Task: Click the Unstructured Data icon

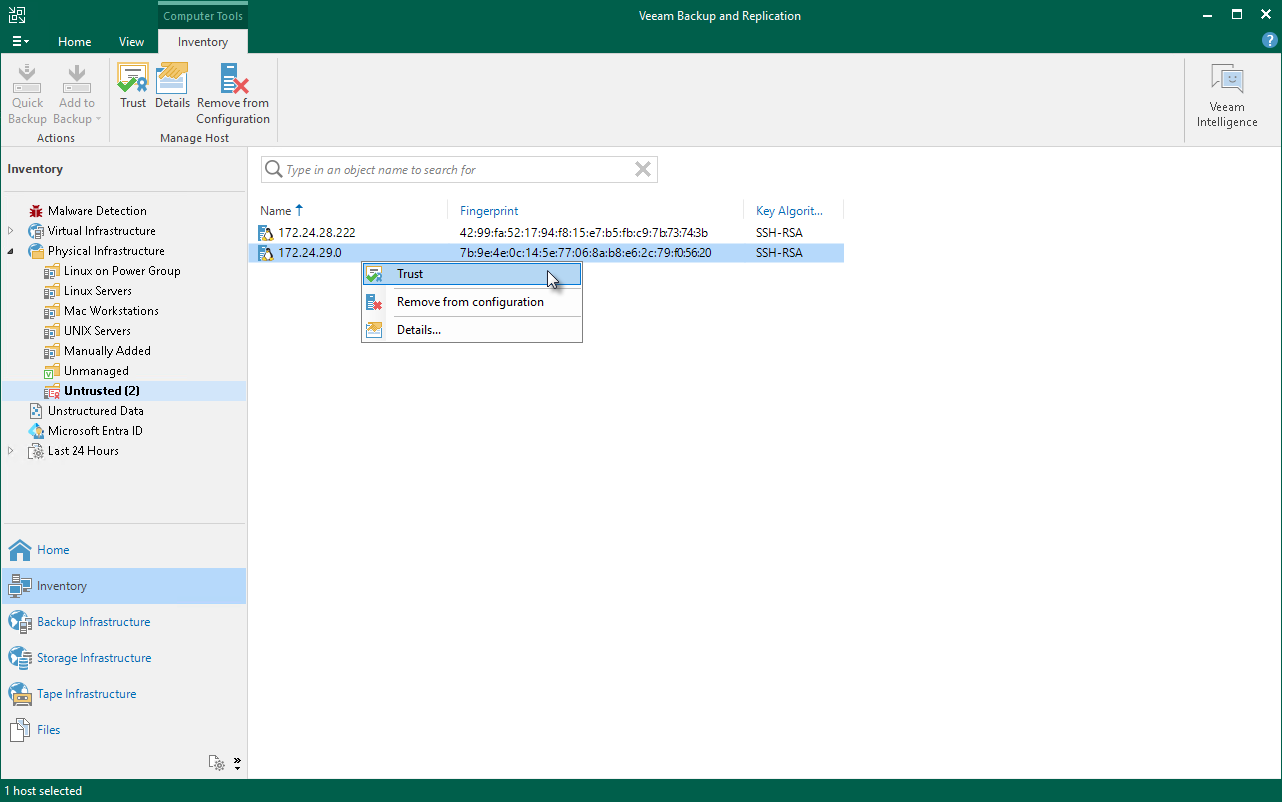Action: (x=37, y=411)
